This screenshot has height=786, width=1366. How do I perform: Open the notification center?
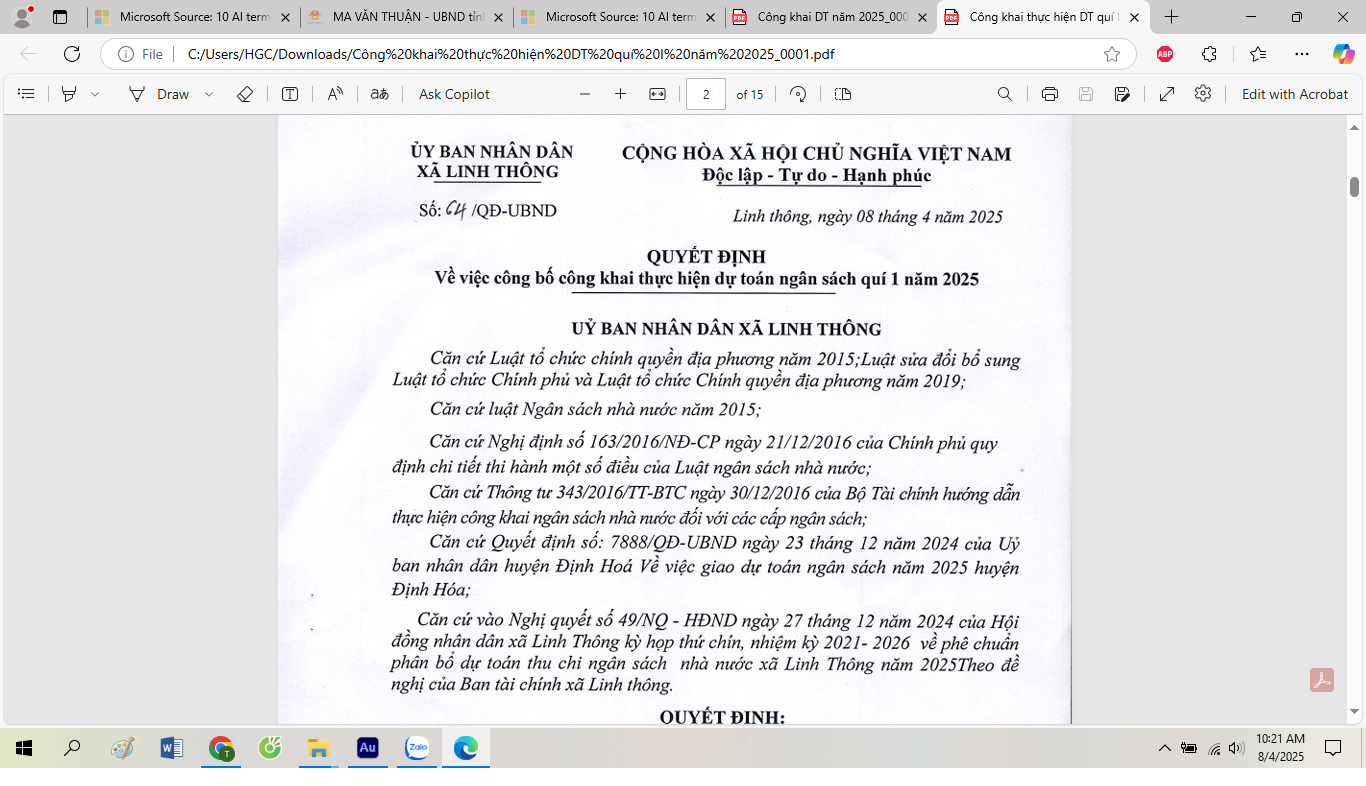pos(1332,748)
